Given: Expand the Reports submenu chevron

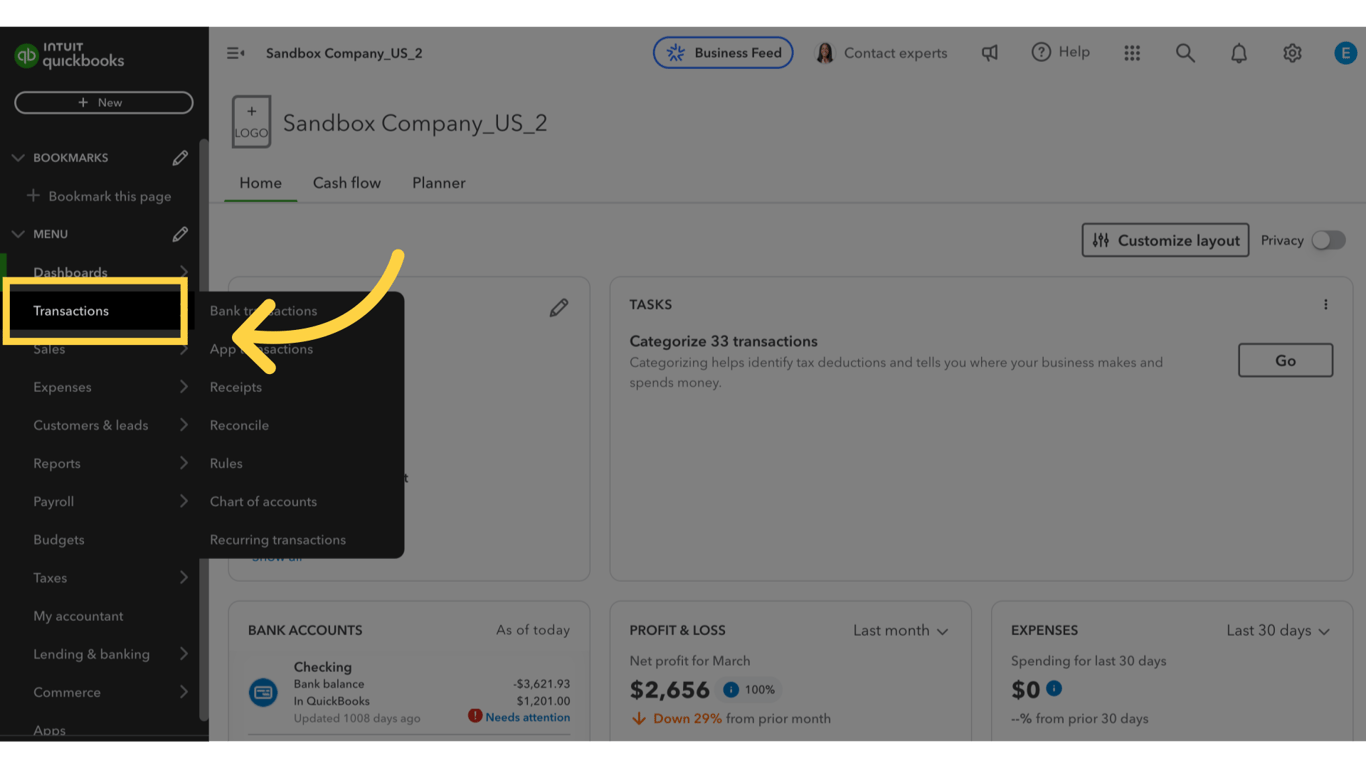Looking at the screenshot, I should pos(184,463).
